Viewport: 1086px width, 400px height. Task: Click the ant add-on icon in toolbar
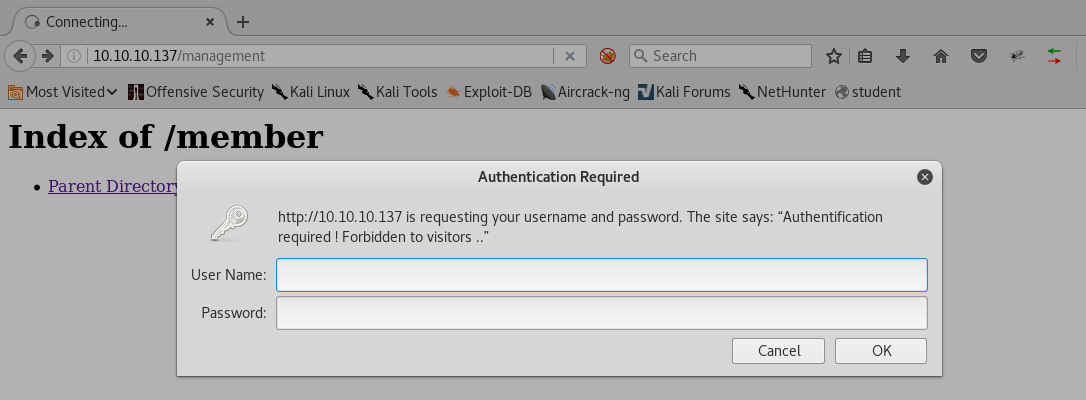click(1017, 57)
